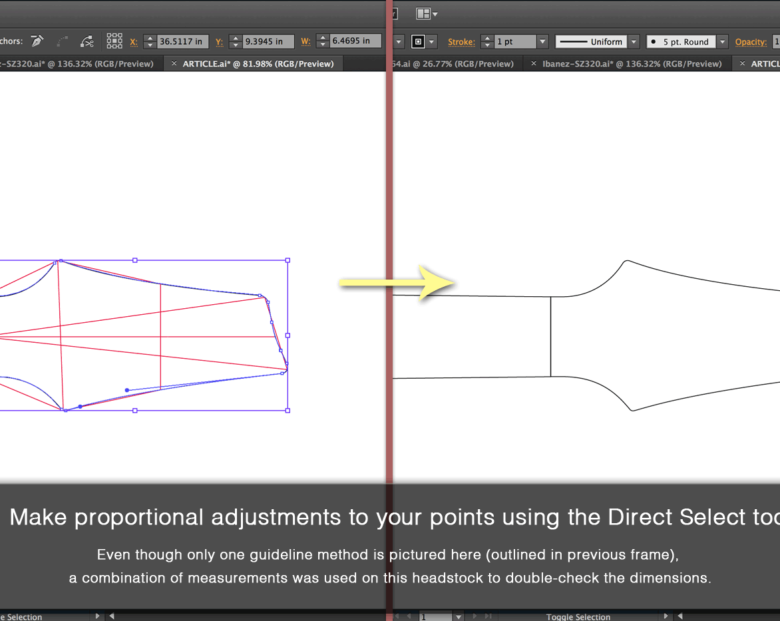Click the connect selected end points icon
Screen dimensions: 780x621
click(x=63, y=41)
